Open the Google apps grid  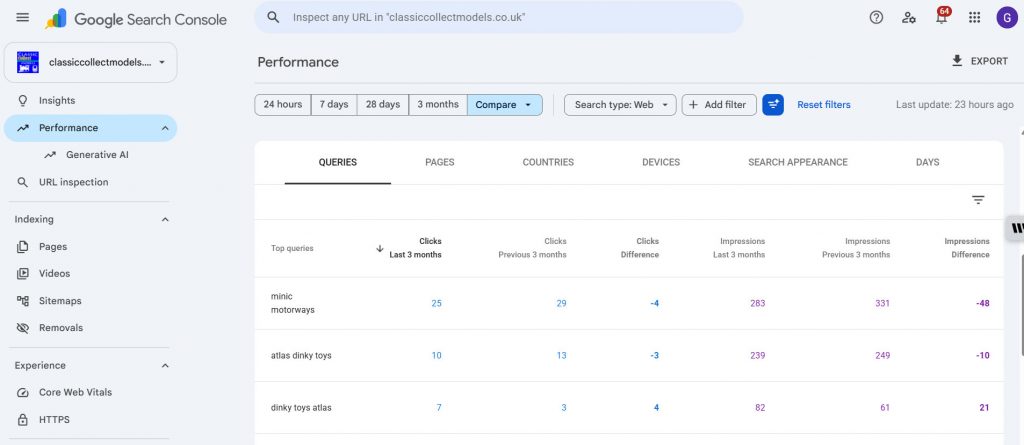[974, 18]
